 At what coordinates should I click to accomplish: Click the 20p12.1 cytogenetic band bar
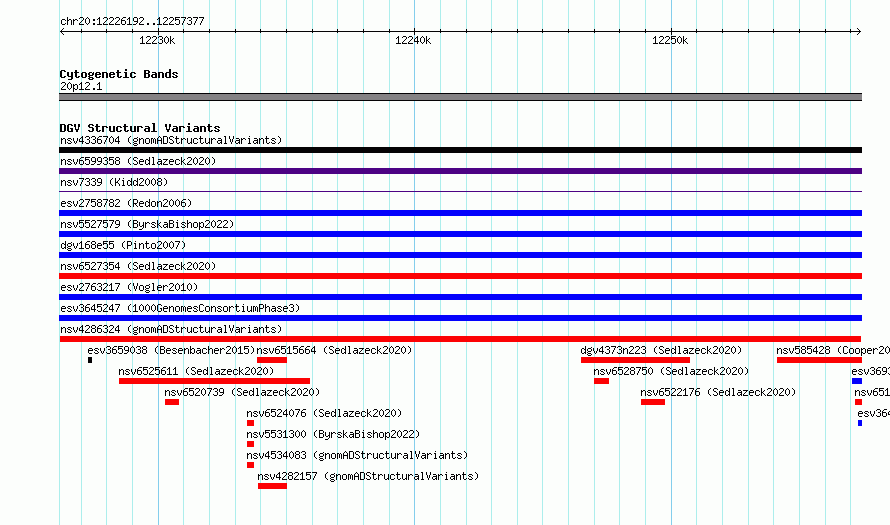point(460,97)
